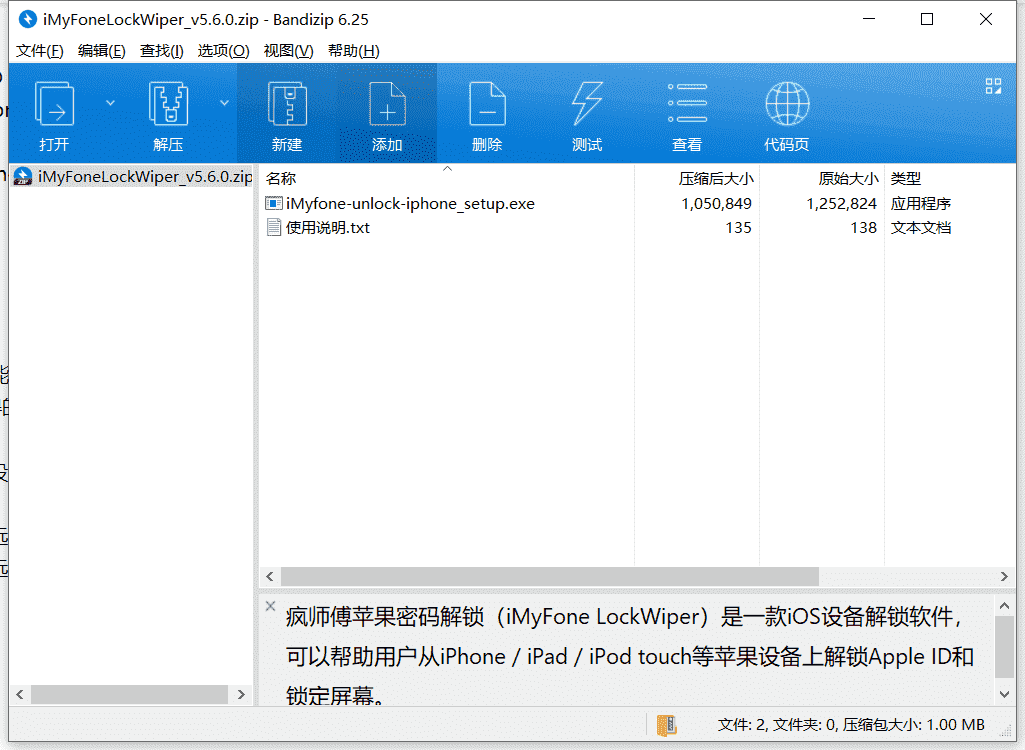Click the toolbar layout grid icon
Image resolution: width=1025 pixels, height=750 pixels.
coord(994,86)
